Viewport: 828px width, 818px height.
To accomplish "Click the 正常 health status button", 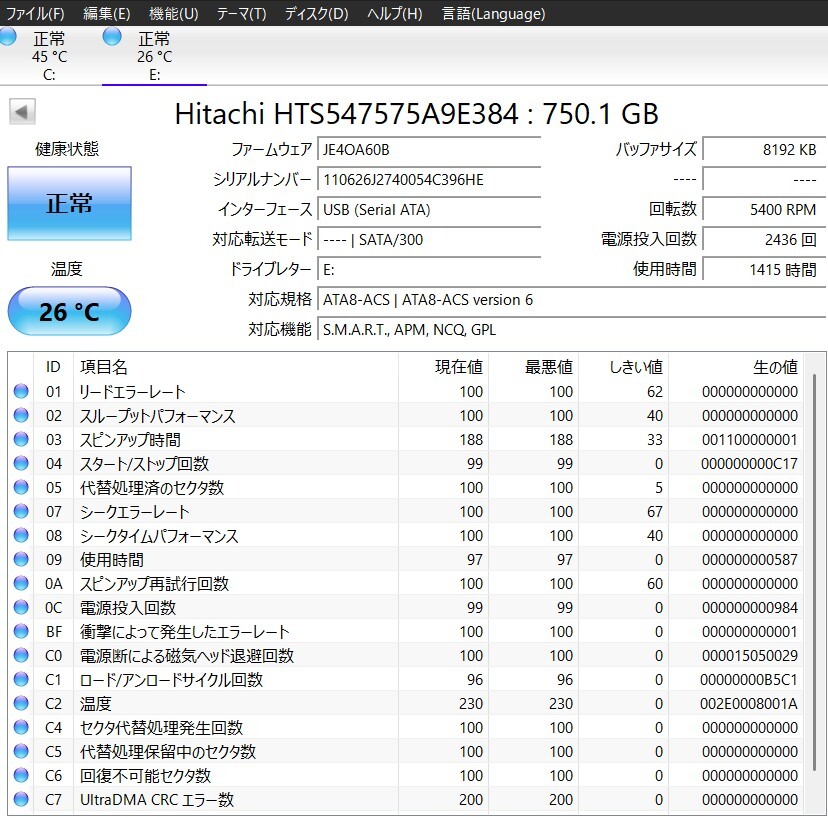I will point(69,203).
